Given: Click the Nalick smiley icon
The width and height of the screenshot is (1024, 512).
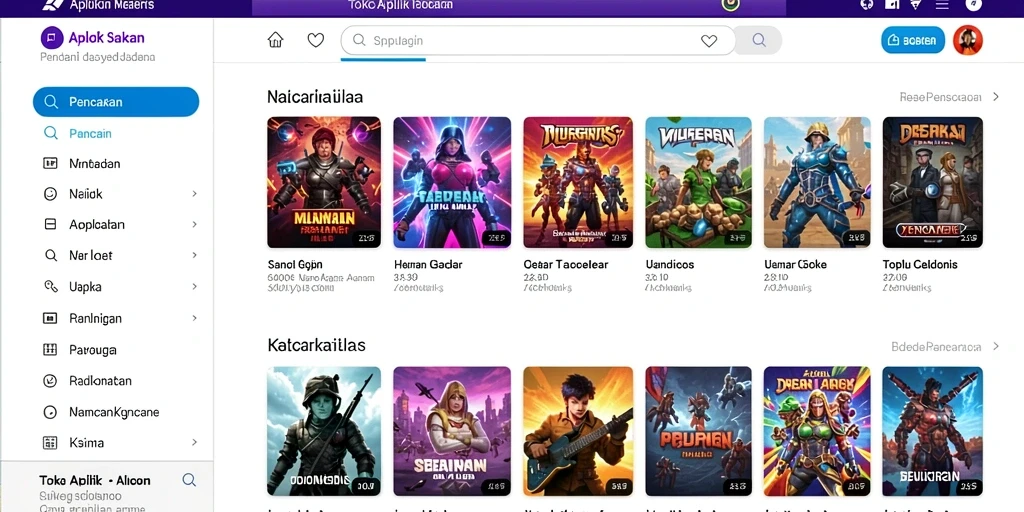Looking at the screenshot, I should point(50,194).
